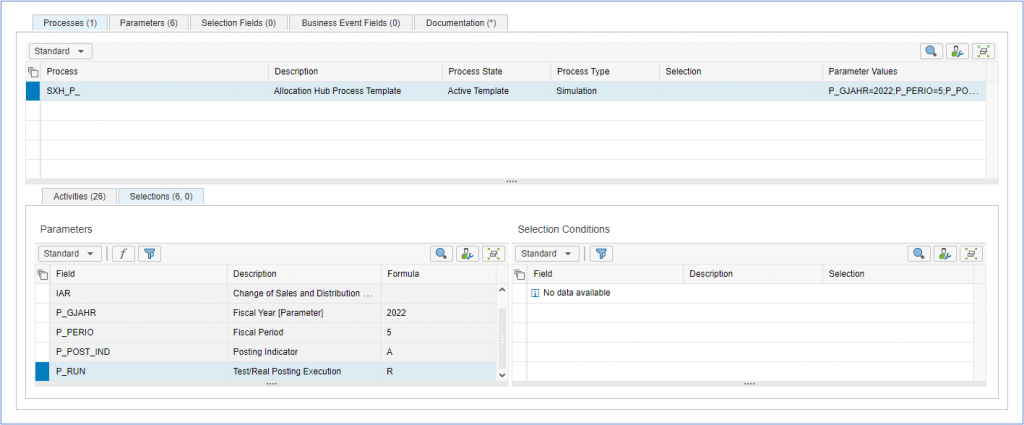
Task: Click select-all icon in Processes table header
Action: click(33, 72)
